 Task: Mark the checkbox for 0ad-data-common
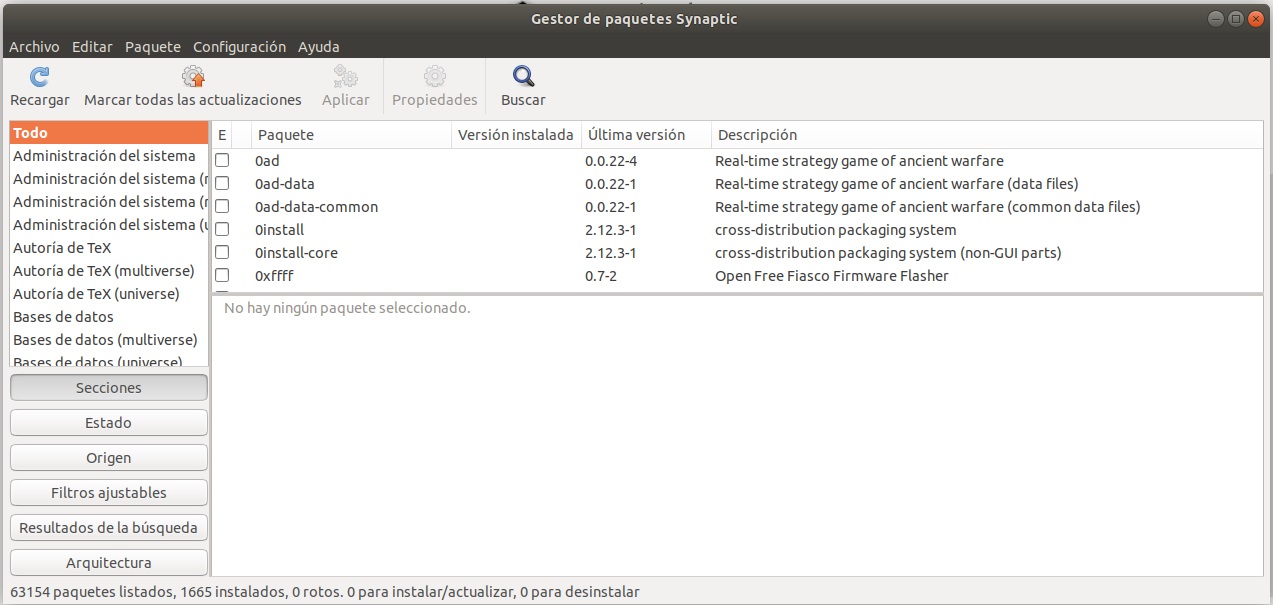tap(222, 207)
